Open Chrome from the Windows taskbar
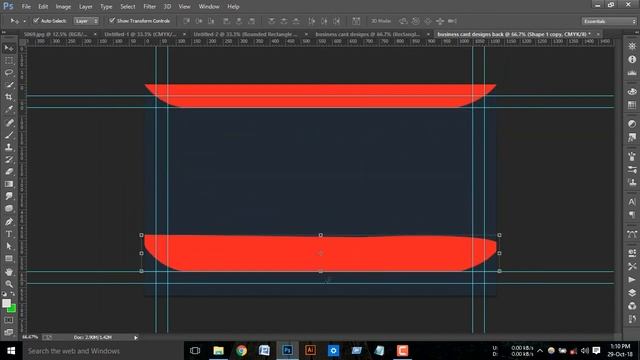Viewport: 640px width, 360px height. point(241,350)
